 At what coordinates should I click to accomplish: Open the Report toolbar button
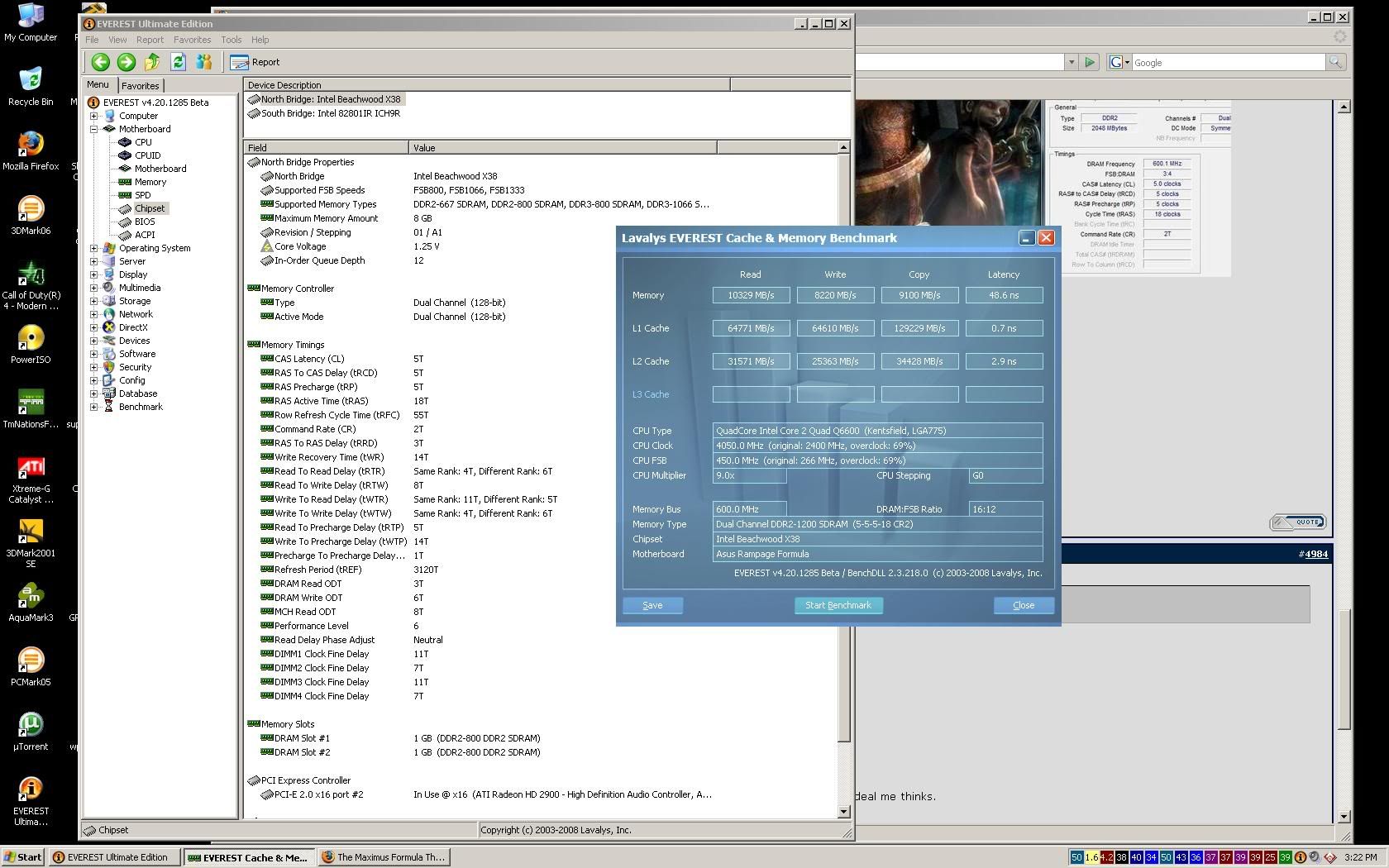(x=255, y=62)
